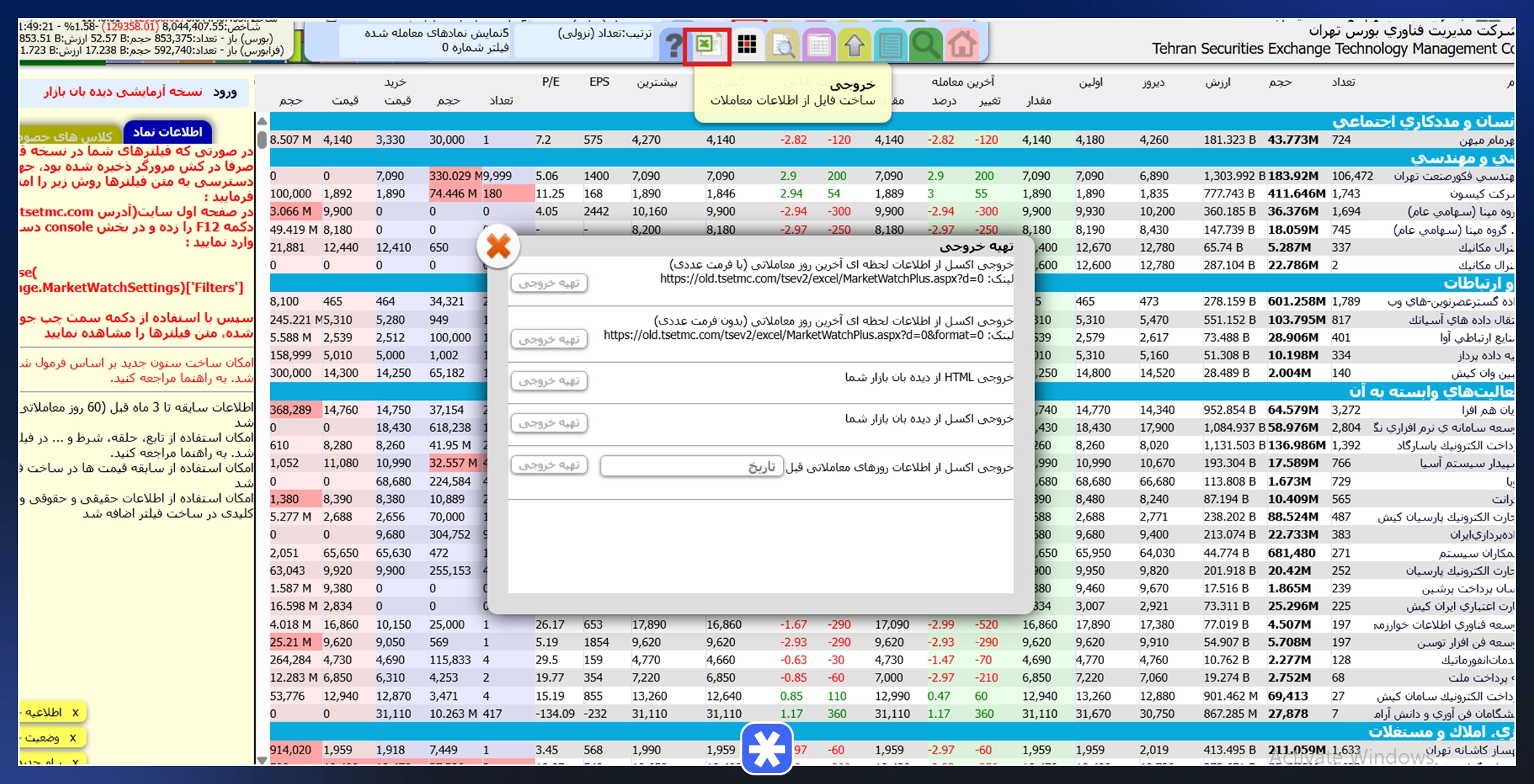
Task: Click the Excel export icon in toolbar
Action: 707,45
